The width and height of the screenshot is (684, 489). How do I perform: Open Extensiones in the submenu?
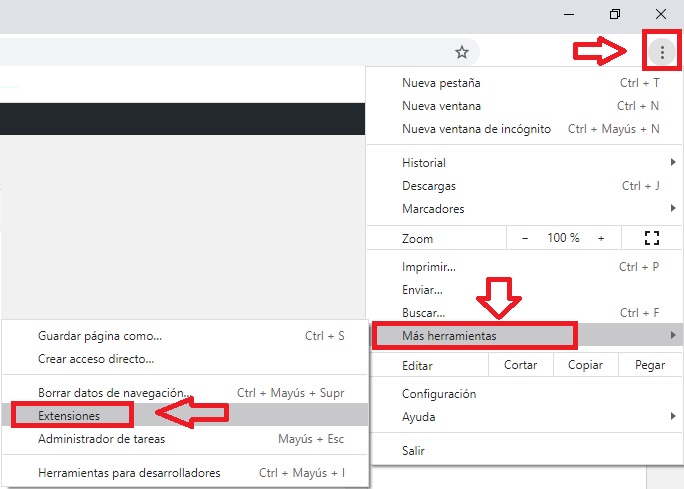(69, 415)
